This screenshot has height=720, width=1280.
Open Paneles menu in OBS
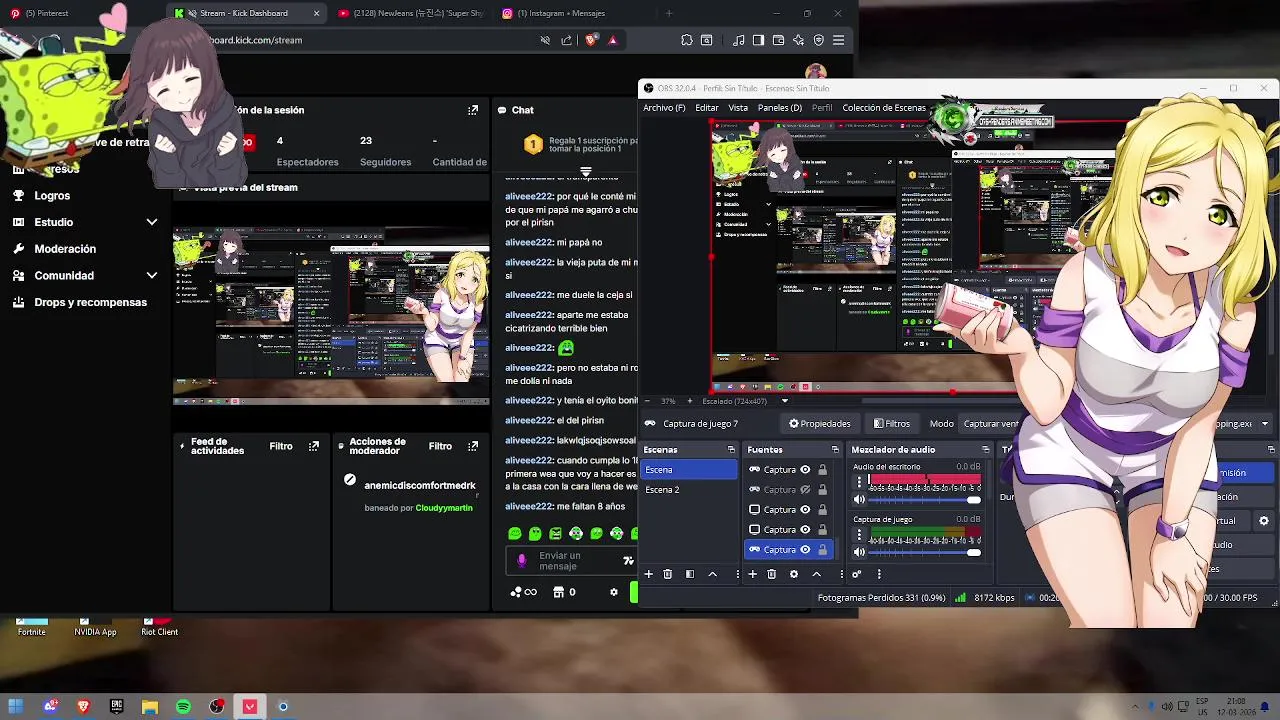[779, 108]
